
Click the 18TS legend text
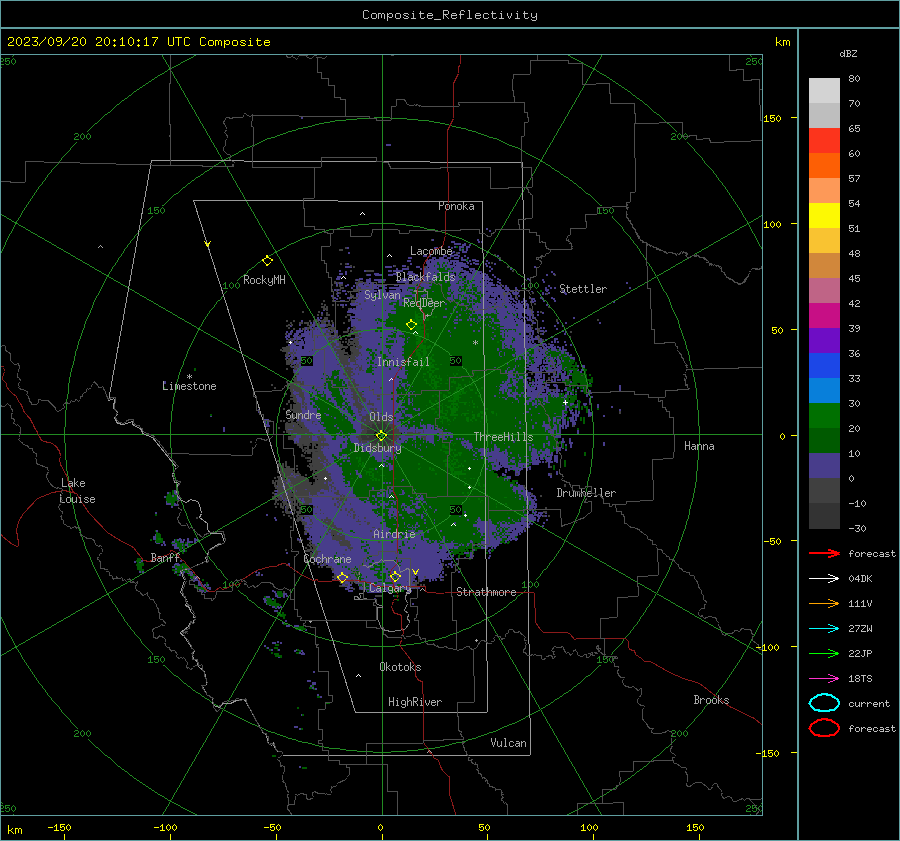860,679
